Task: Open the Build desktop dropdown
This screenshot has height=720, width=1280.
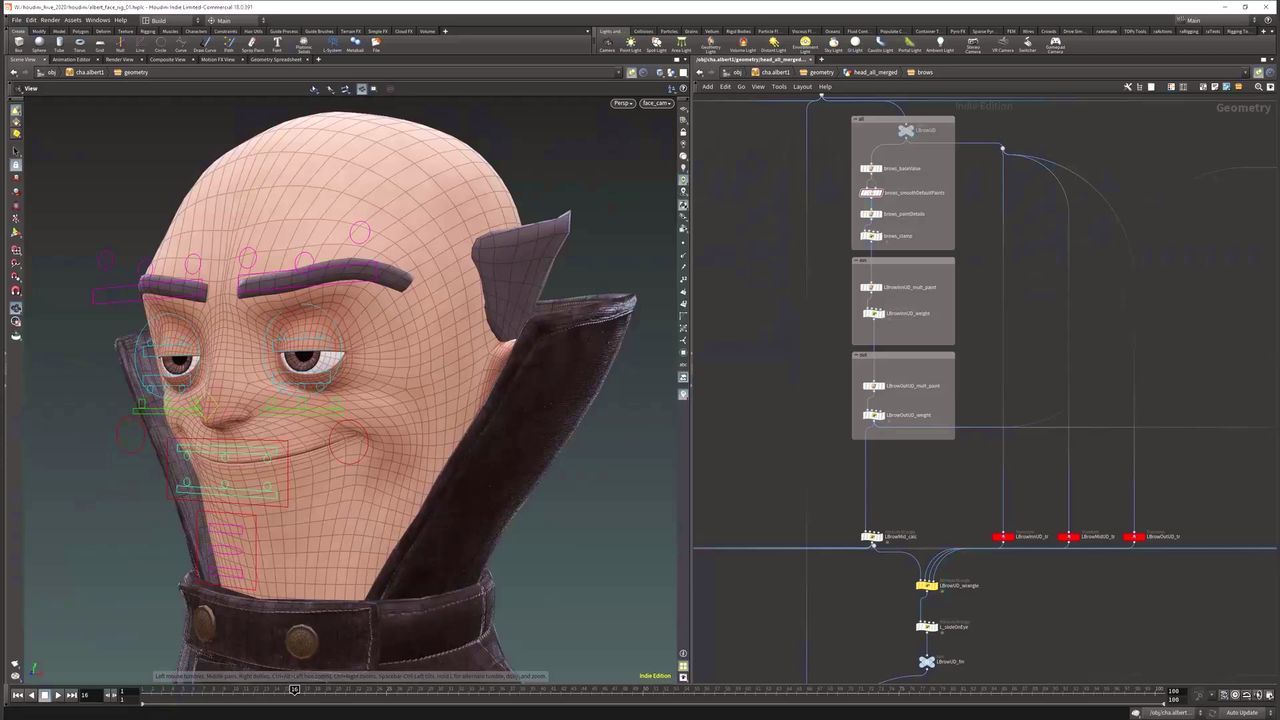Action: click(171, 20)
